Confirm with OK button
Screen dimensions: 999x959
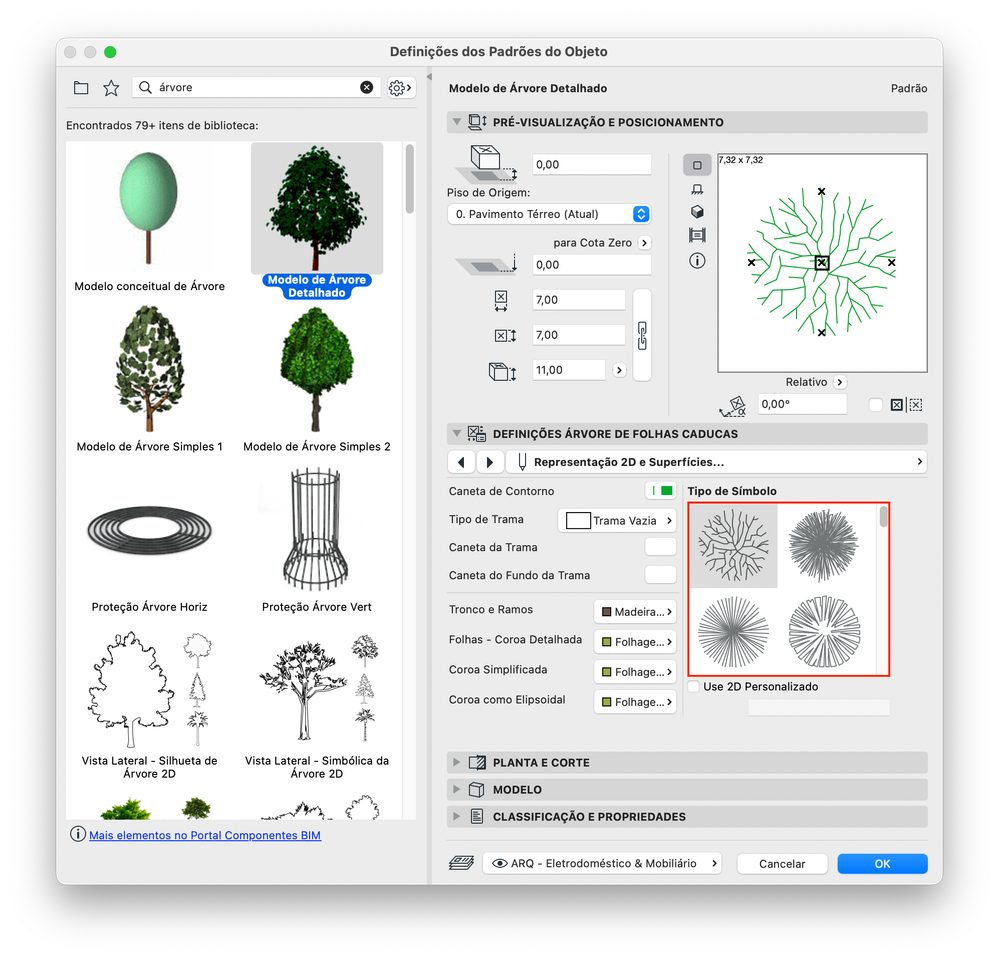coord(882,863)
